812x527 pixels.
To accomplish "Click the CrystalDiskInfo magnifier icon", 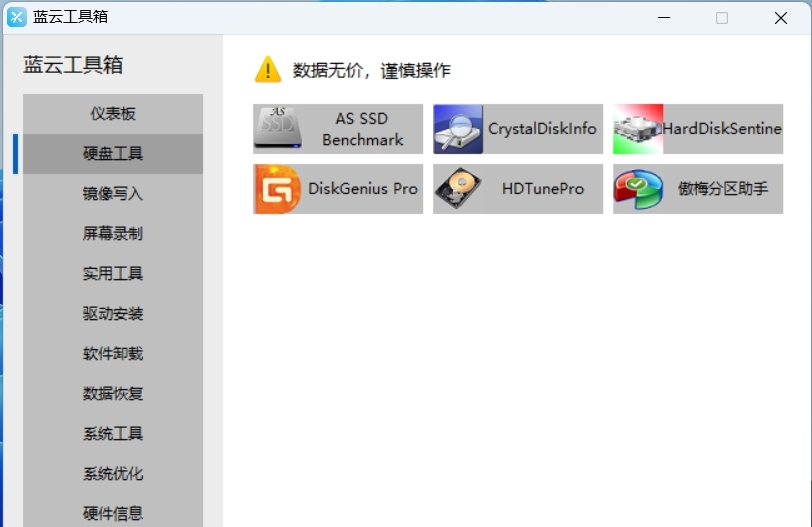I will tap(458, 129).
